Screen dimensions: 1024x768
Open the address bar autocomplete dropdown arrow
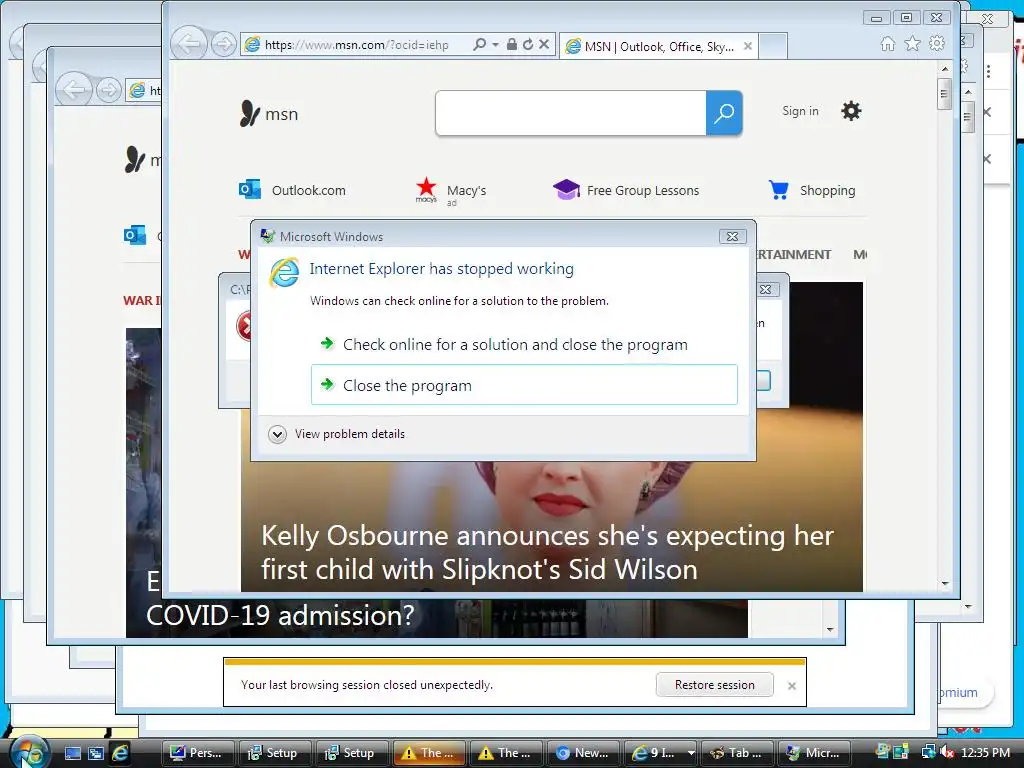495,44
